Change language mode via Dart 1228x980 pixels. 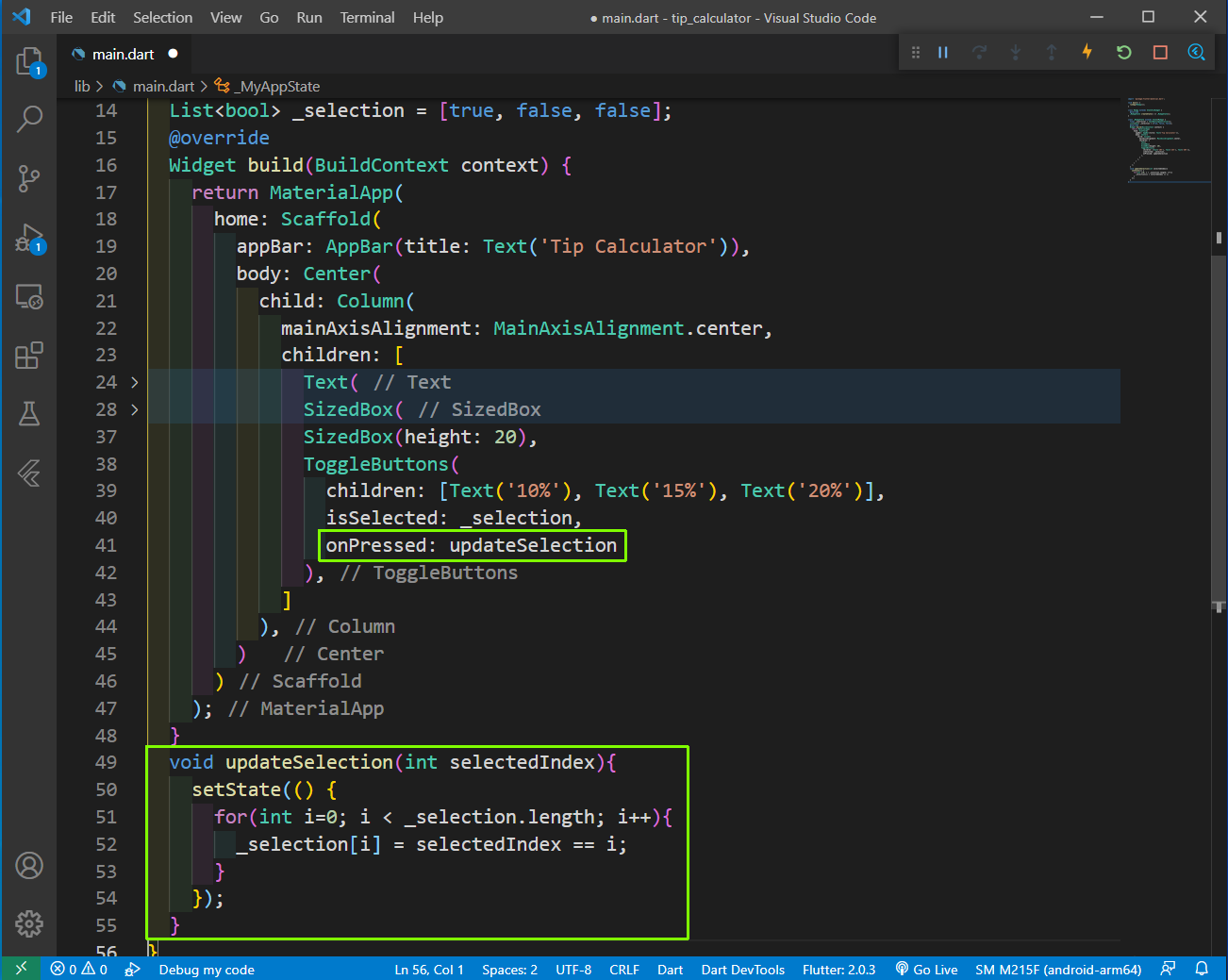[x=670, y=970]
